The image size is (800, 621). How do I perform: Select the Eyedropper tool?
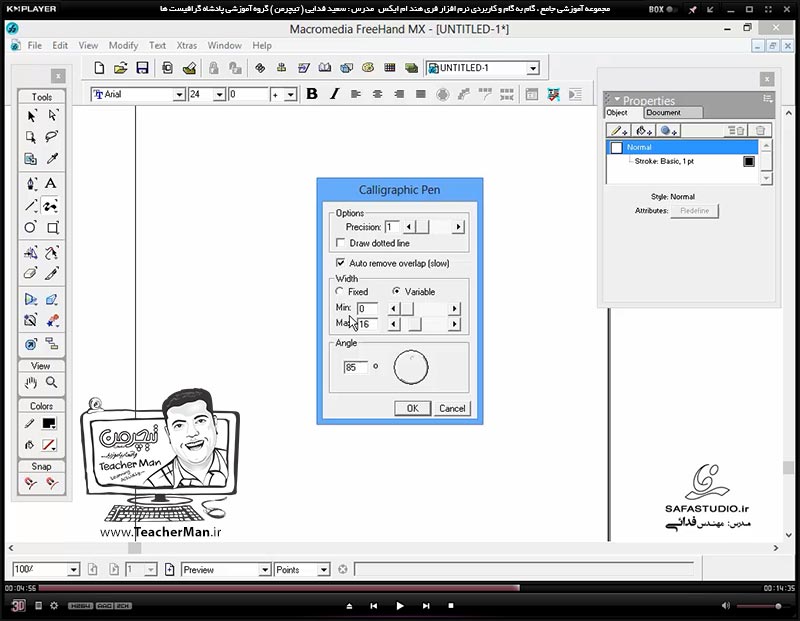pos(52,159)
